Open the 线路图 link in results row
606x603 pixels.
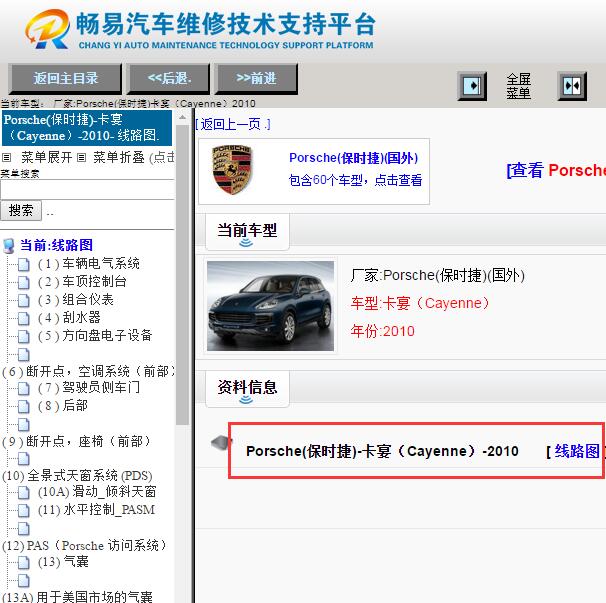(577, 451)
